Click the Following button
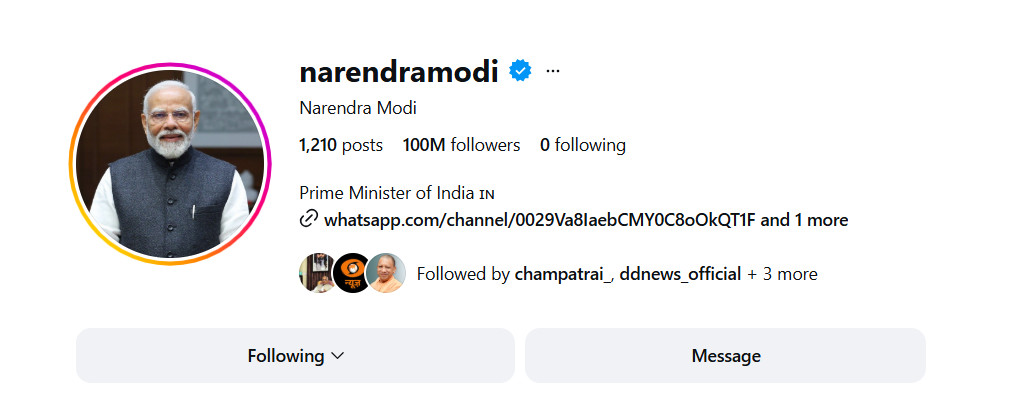Screen dimensions: 1011x416 click(285, 356)
